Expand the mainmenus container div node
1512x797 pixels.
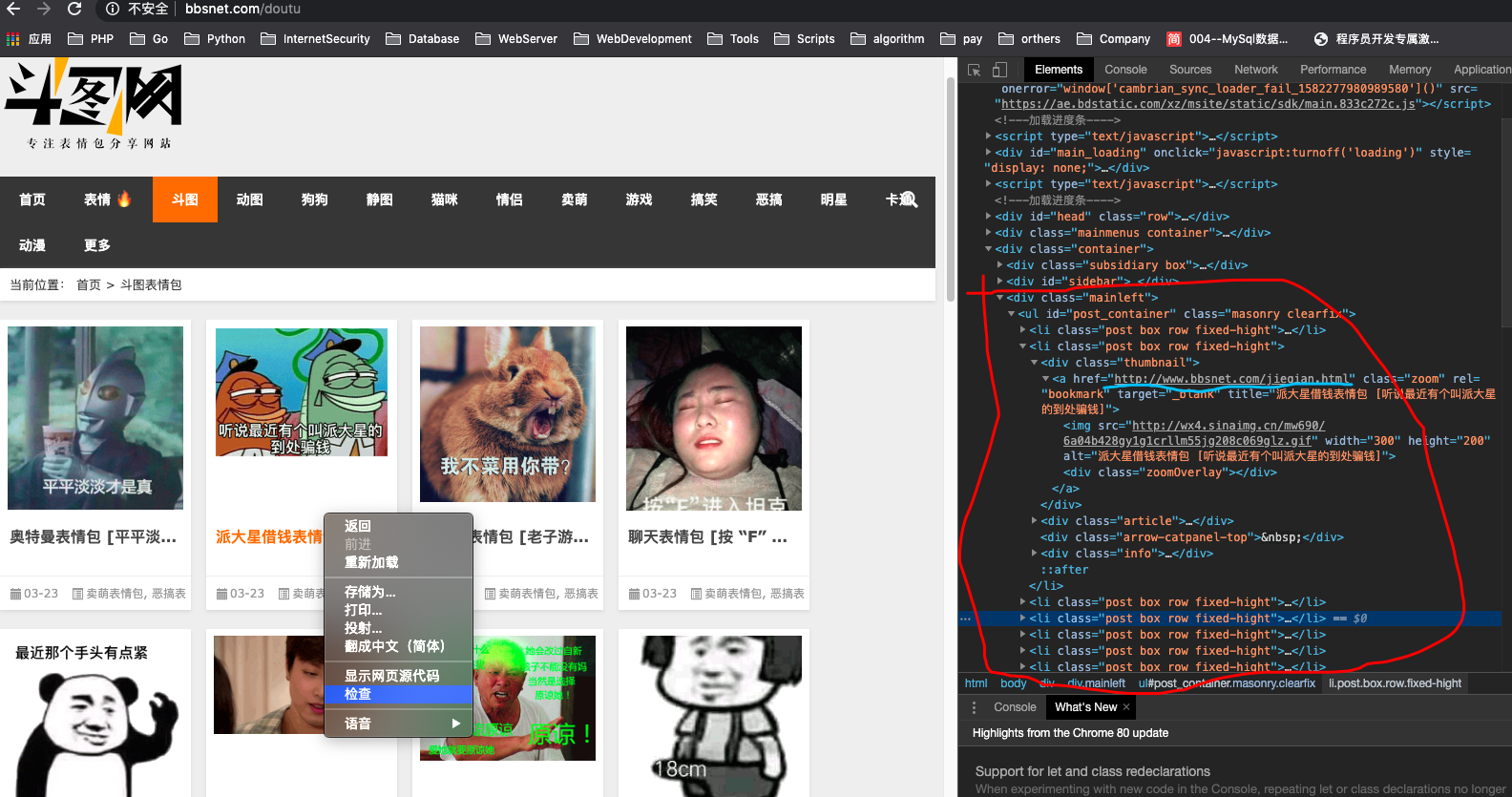pos(988,233)
